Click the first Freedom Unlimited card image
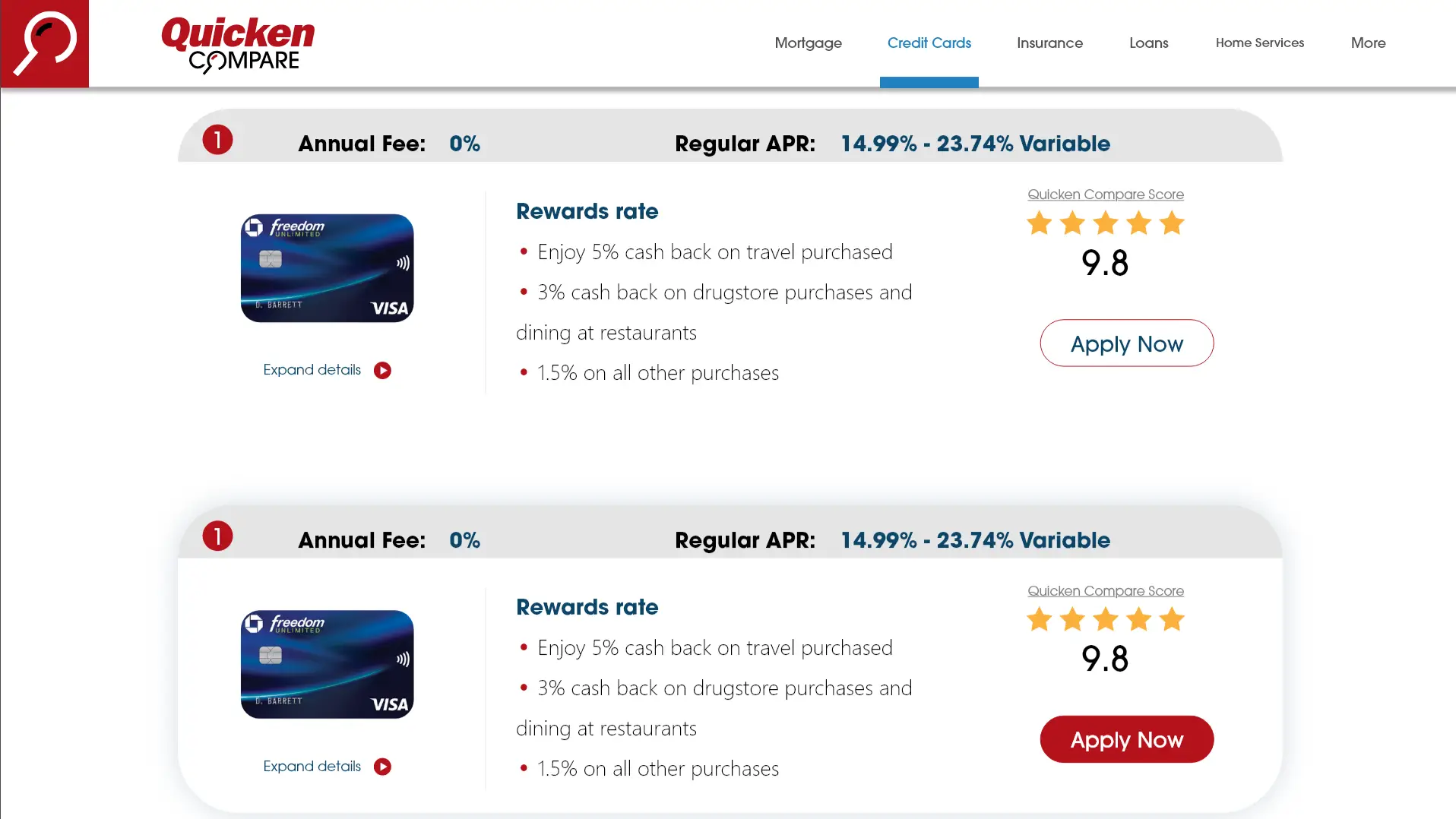The image size is (1456, 819). [328, 268]
